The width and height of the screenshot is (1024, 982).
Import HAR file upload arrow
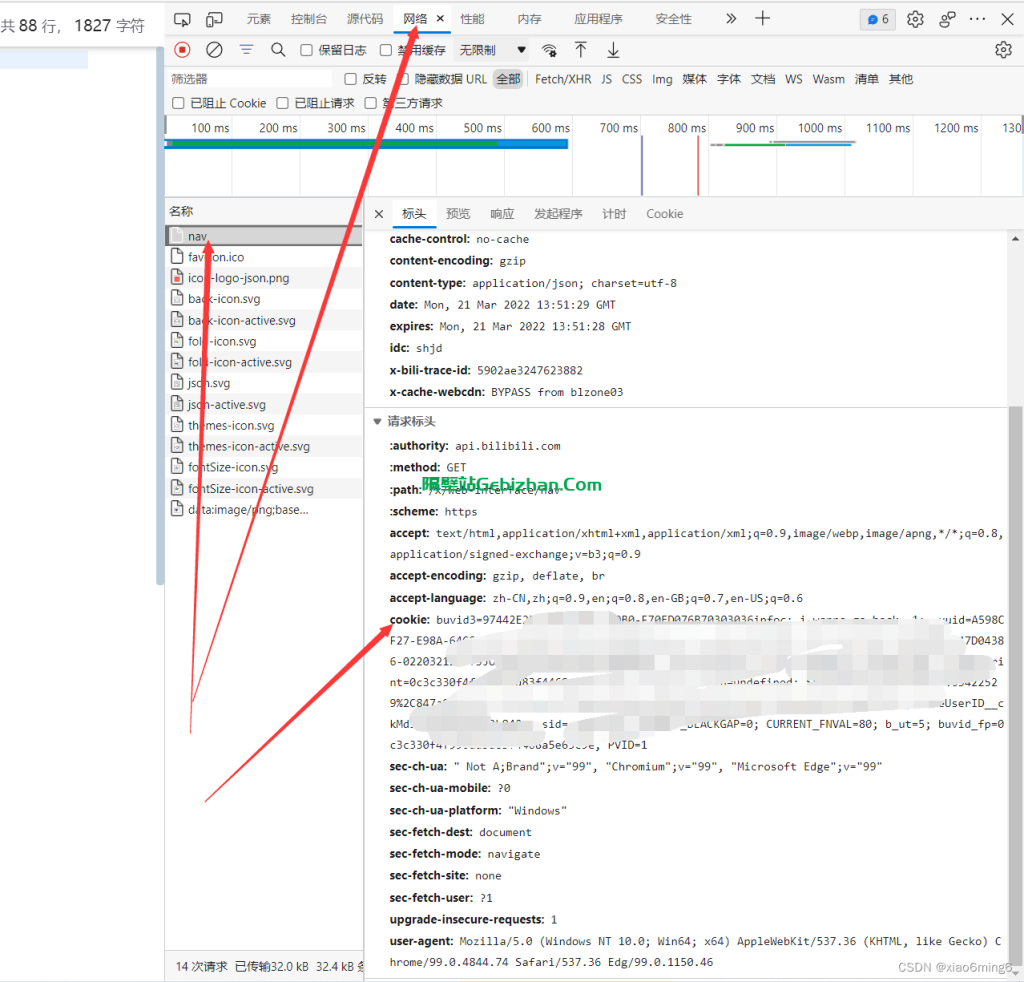point(581,50)
